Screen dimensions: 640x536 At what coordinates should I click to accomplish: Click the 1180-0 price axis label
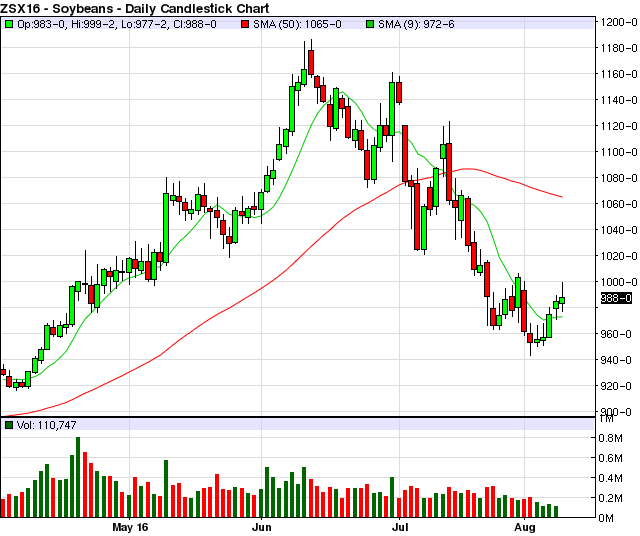pyautogui.click(x=618, y=48)
